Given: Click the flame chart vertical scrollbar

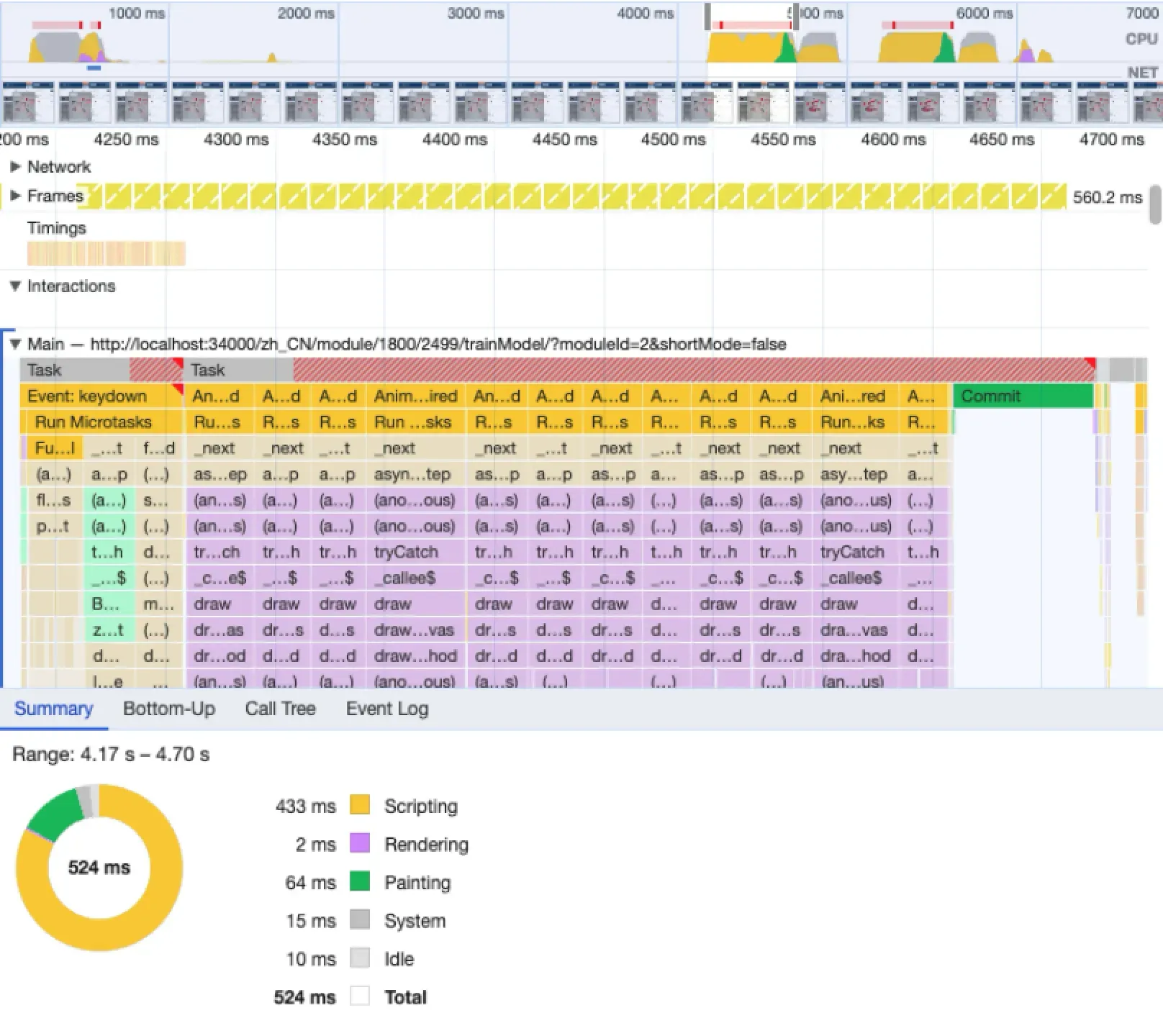Looking at the screenshot, I should pyautogui.click(x=1154, y=205).
